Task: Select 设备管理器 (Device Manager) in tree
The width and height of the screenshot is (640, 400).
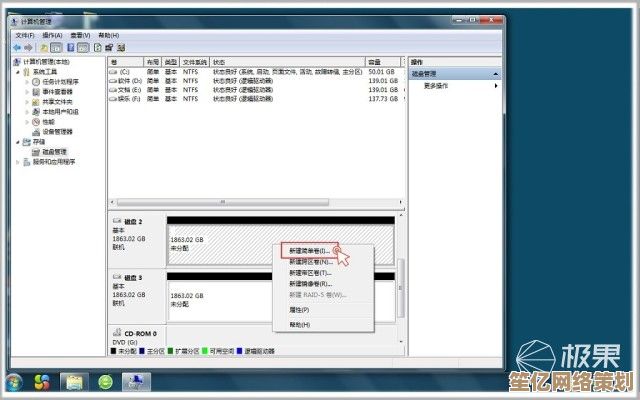Action: [56, 131]
